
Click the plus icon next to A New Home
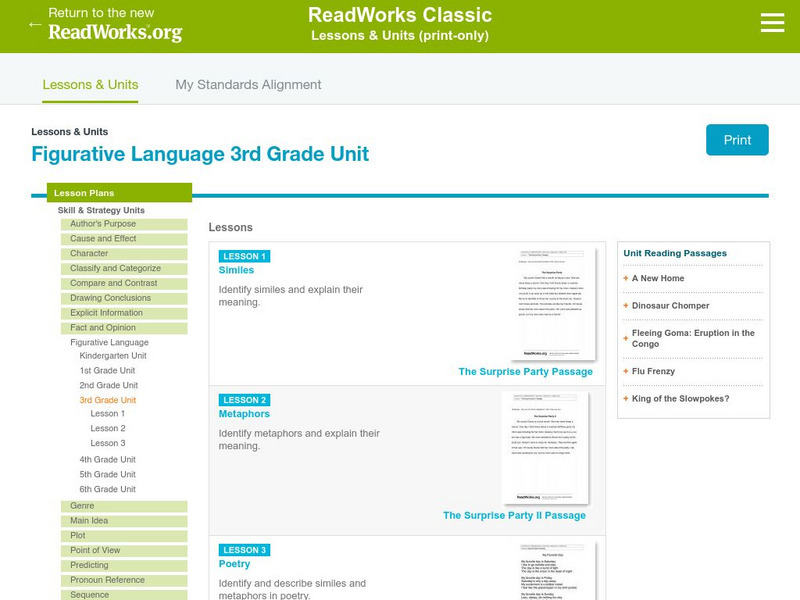pyautogui.click(x=626, y=278)
